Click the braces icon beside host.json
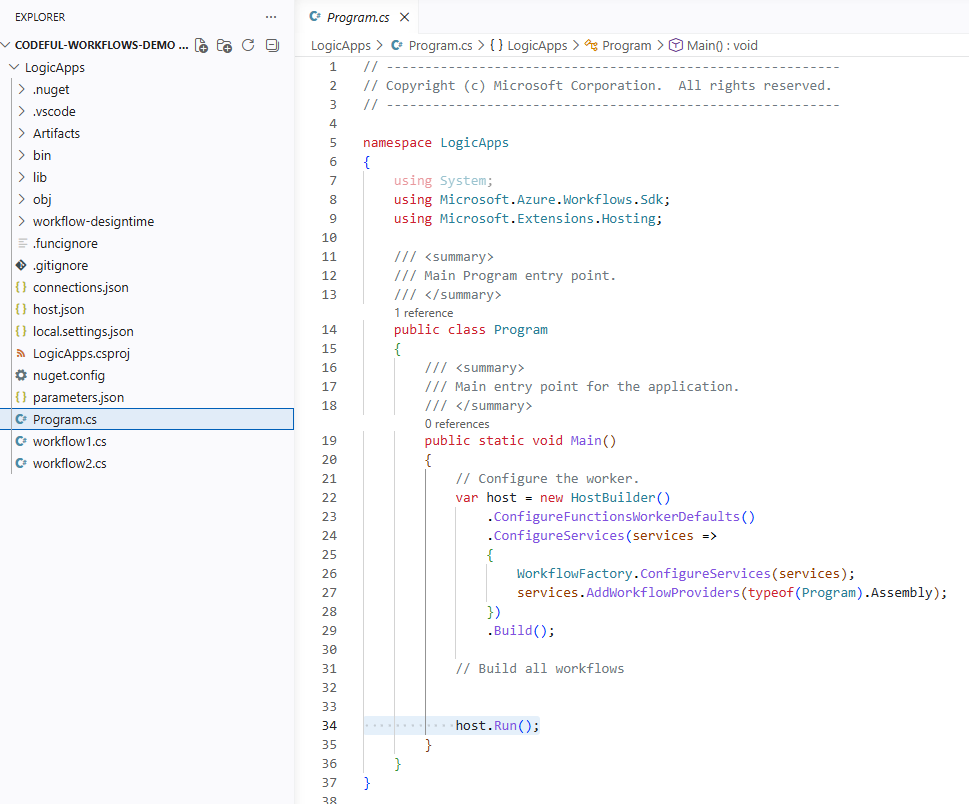 (21, 309)
